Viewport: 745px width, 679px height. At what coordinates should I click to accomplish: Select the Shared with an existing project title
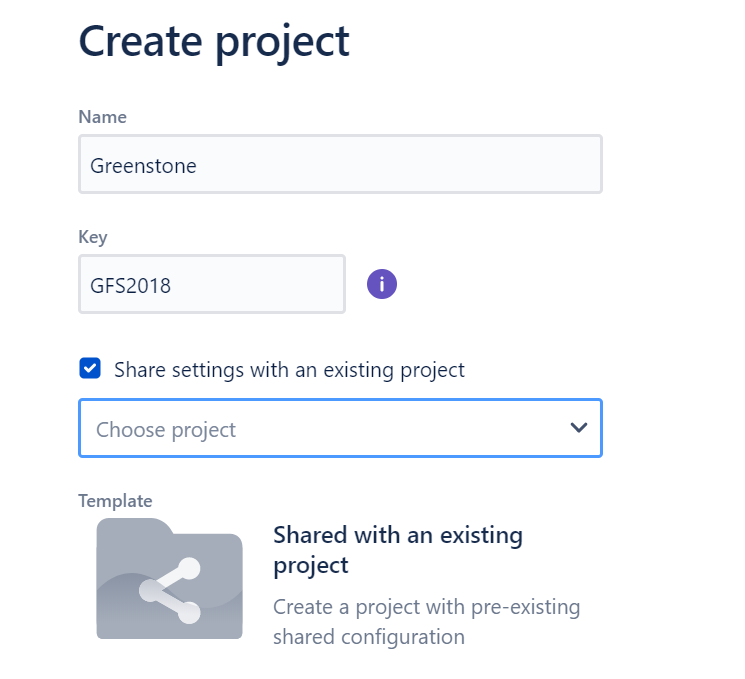398,550
